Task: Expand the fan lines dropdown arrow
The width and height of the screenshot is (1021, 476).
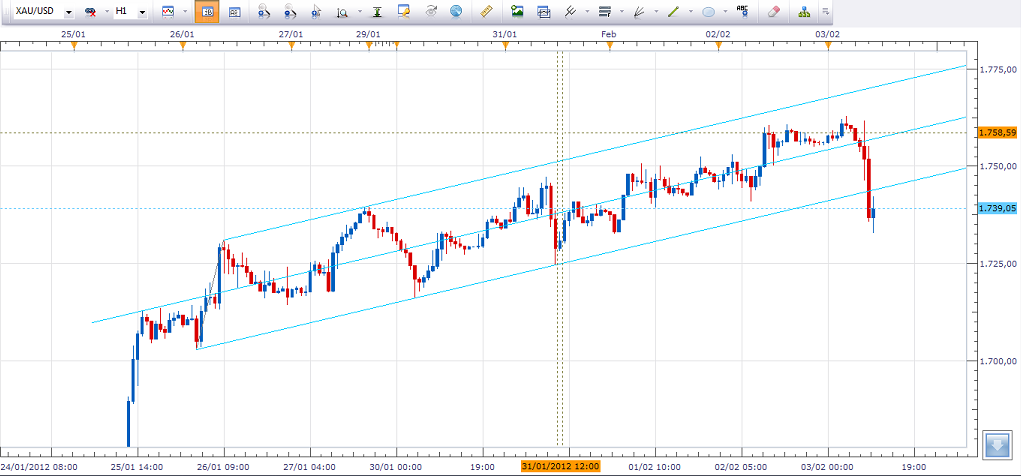Action: tap(656, 12)
